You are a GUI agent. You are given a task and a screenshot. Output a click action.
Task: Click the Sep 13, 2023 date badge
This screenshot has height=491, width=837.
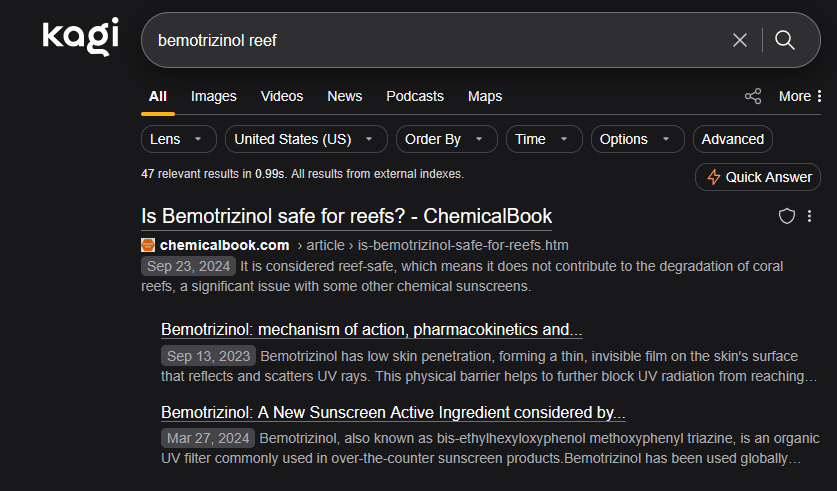click(209, 356)
